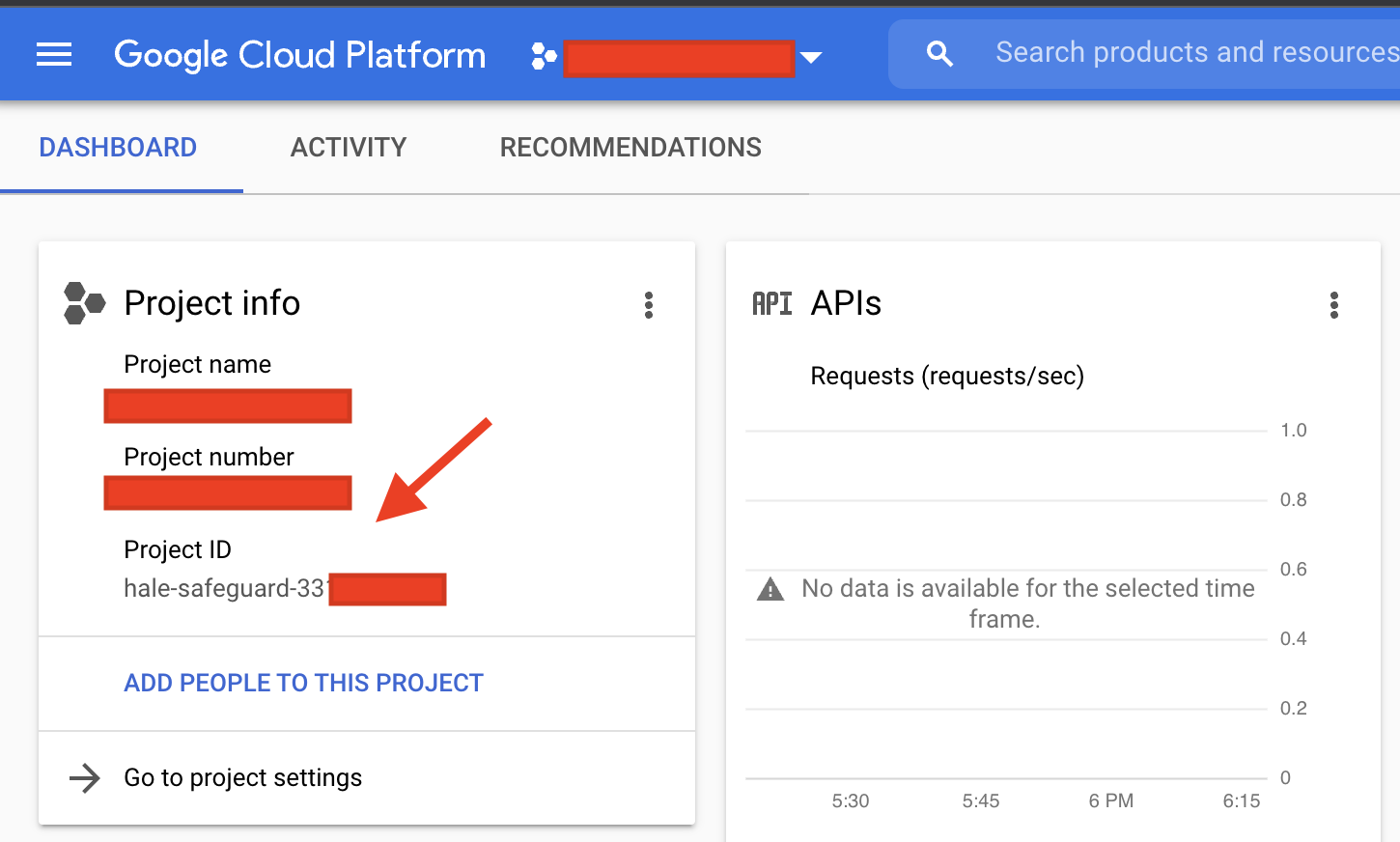Click Add People to This Project
The width and height of the screenshot is (1400, 842).
click(x=303, y=683)
